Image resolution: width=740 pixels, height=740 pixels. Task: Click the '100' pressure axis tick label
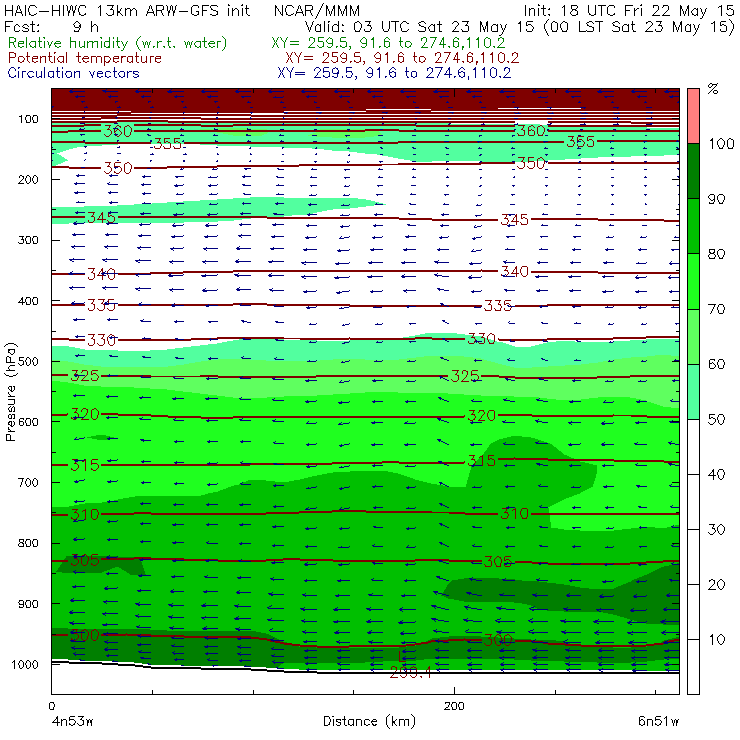click(28, 119)
